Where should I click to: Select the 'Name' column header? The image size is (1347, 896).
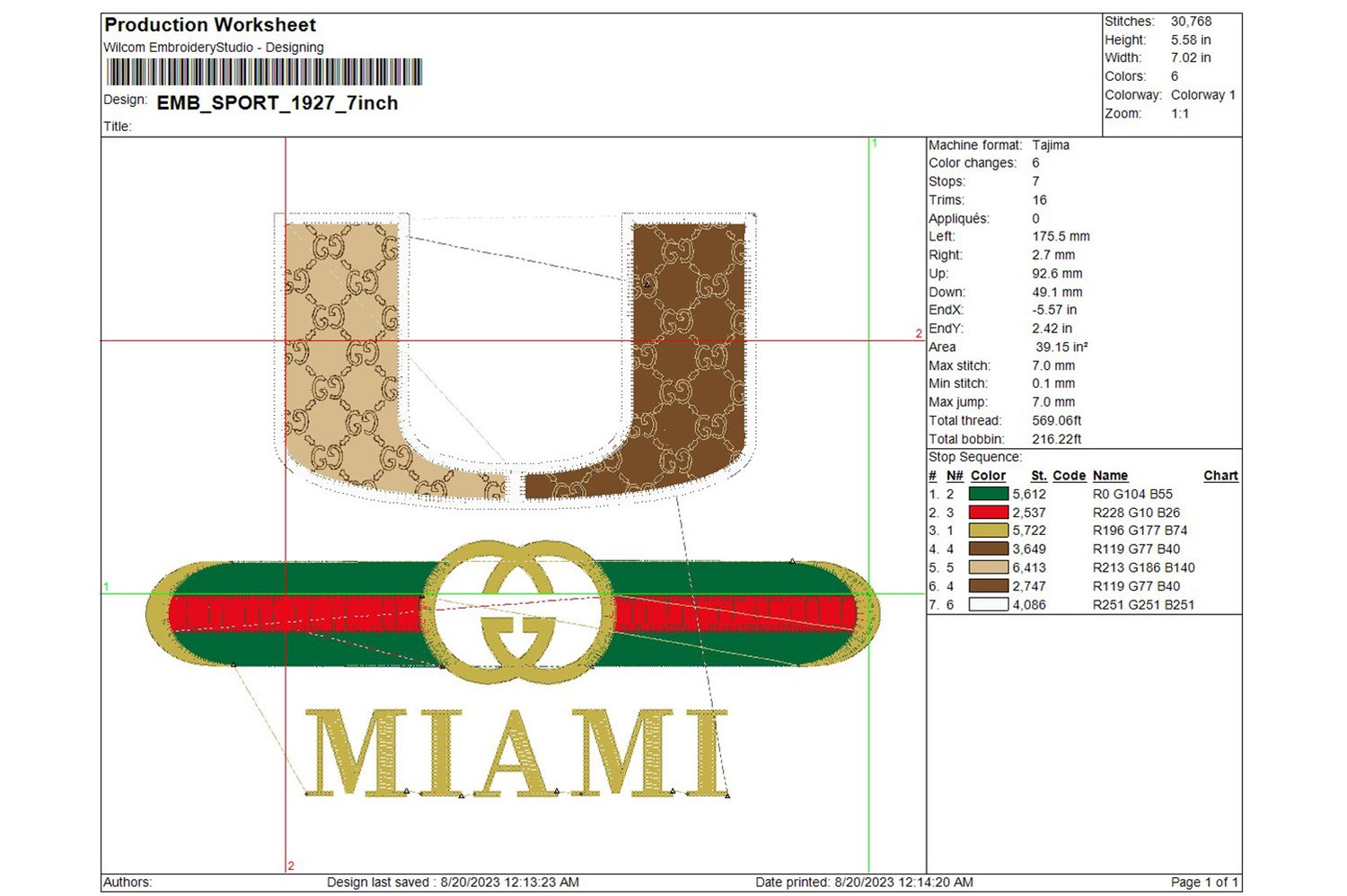[x=1110, y=476]
